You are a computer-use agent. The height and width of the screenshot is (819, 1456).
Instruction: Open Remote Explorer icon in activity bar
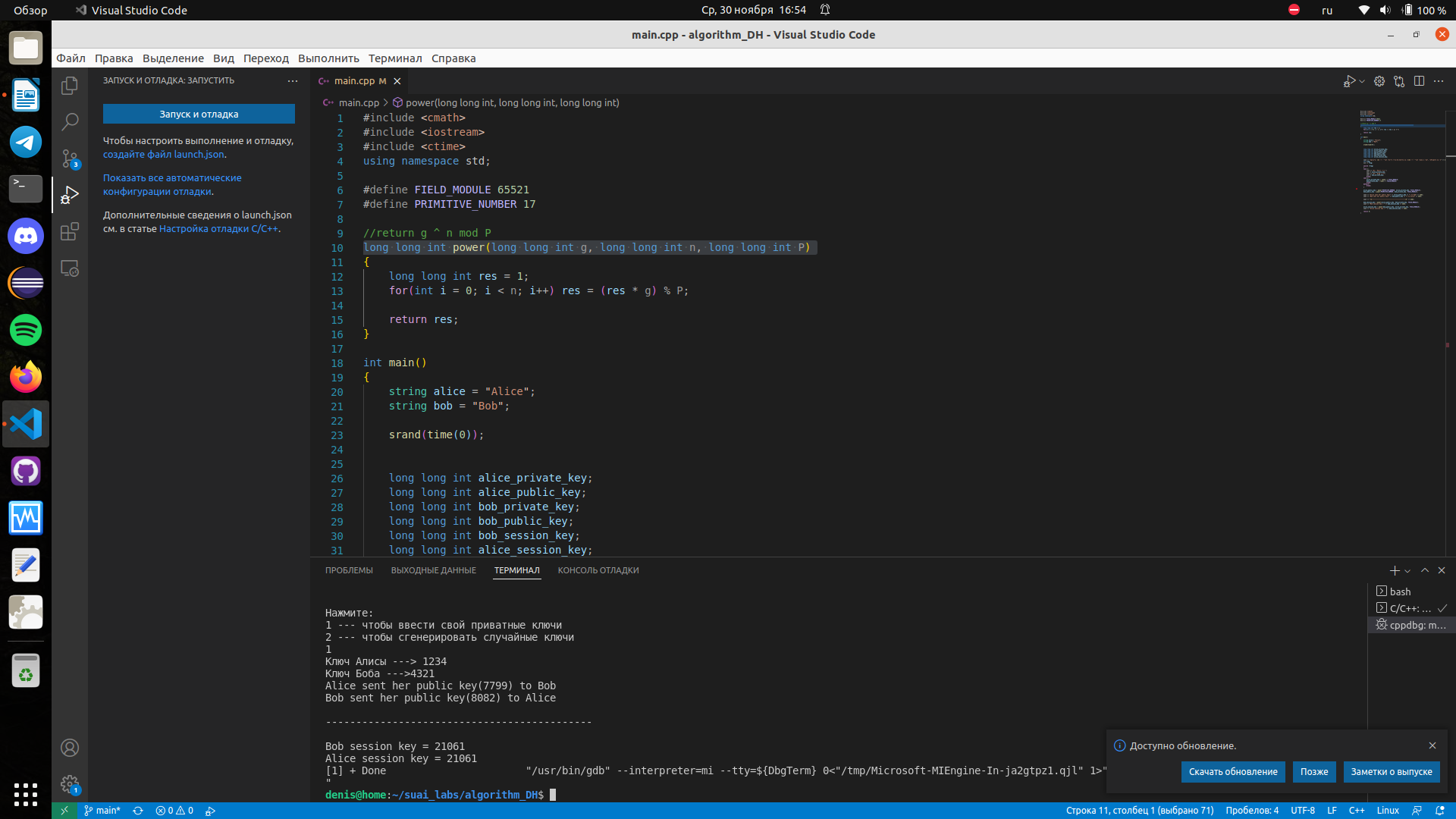tap(70, 268)
